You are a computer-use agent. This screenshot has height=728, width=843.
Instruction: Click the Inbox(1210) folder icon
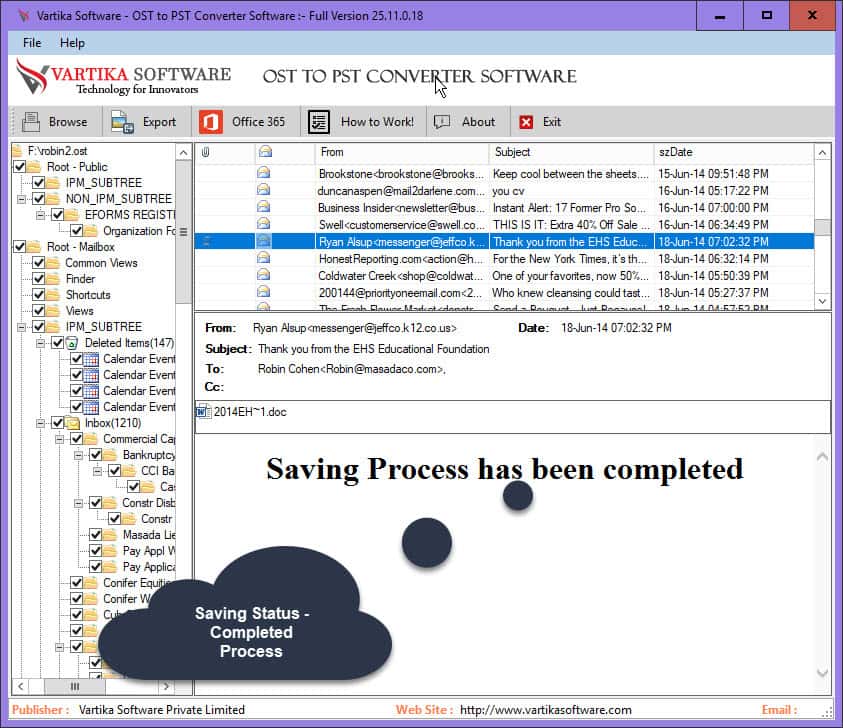coord(73,423)
